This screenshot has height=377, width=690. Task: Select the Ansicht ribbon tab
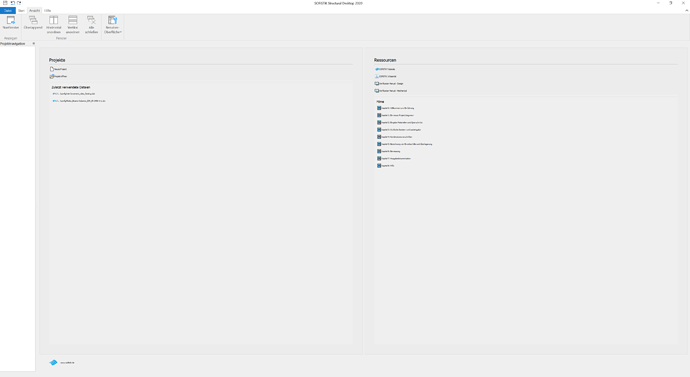click(34, 11)
